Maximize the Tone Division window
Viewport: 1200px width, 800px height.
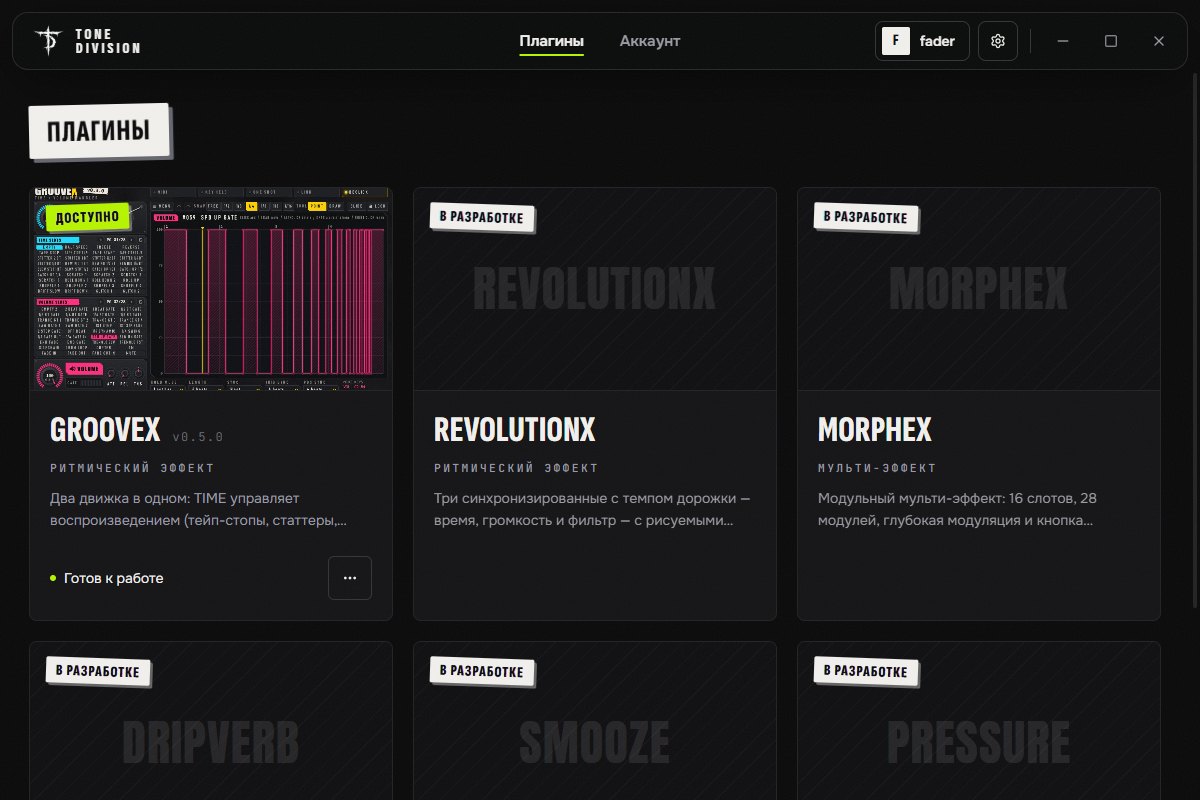tap(1111, 41)
